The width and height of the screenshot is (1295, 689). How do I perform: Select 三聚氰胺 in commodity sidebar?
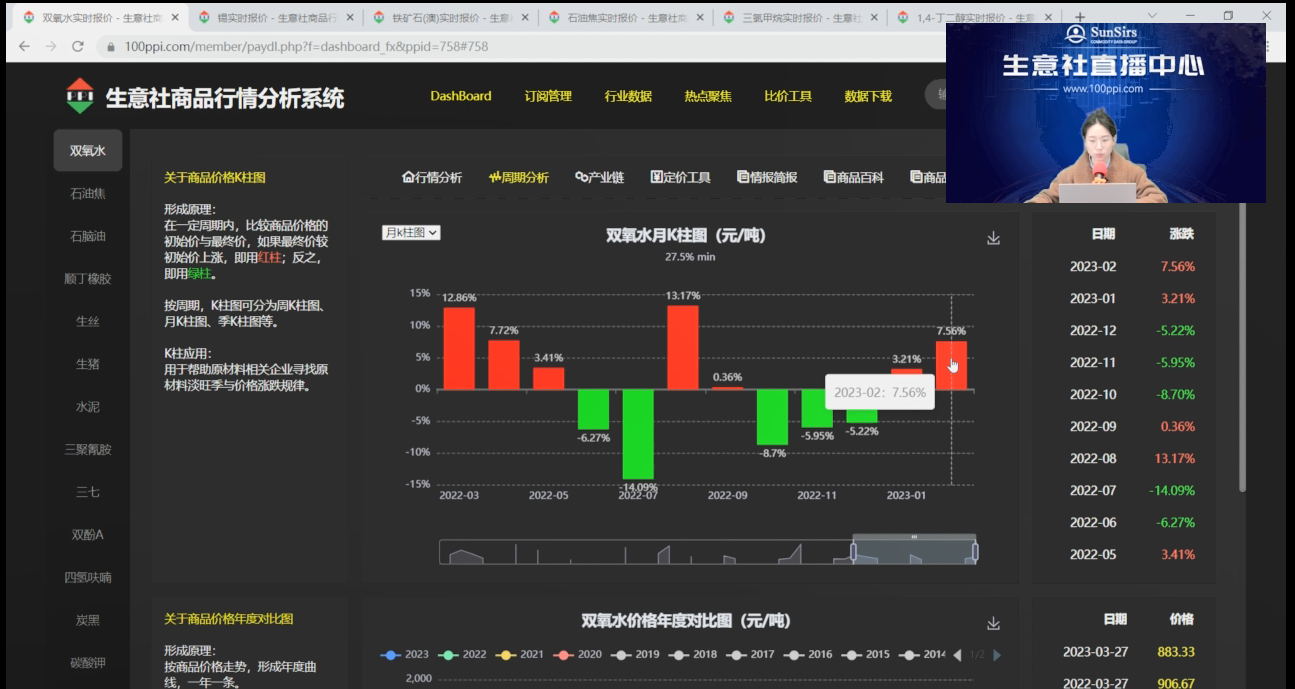pyautogui.click(x=88, y=449)
